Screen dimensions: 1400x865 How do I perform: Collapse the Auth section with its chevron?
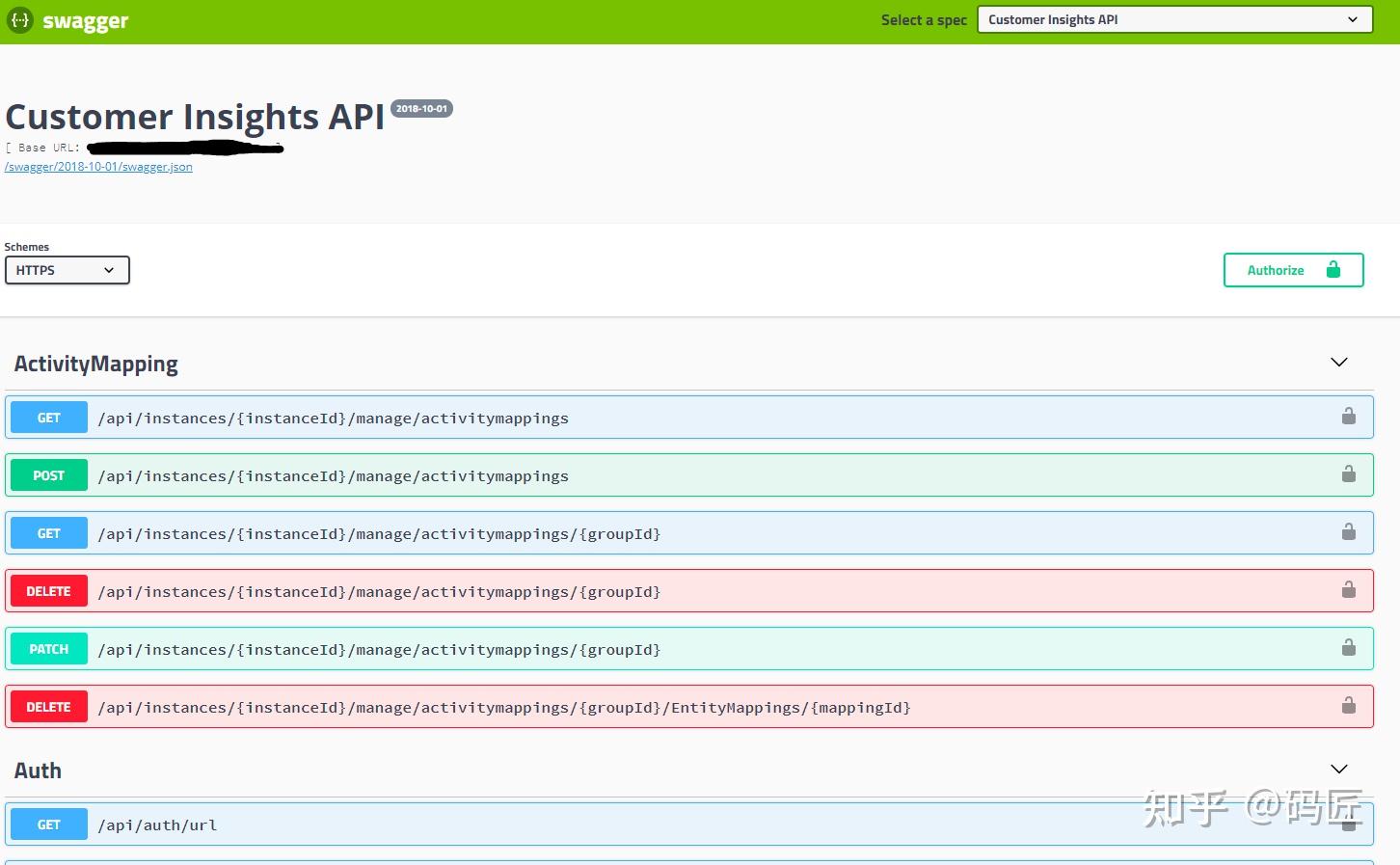tap(1338, 769)
